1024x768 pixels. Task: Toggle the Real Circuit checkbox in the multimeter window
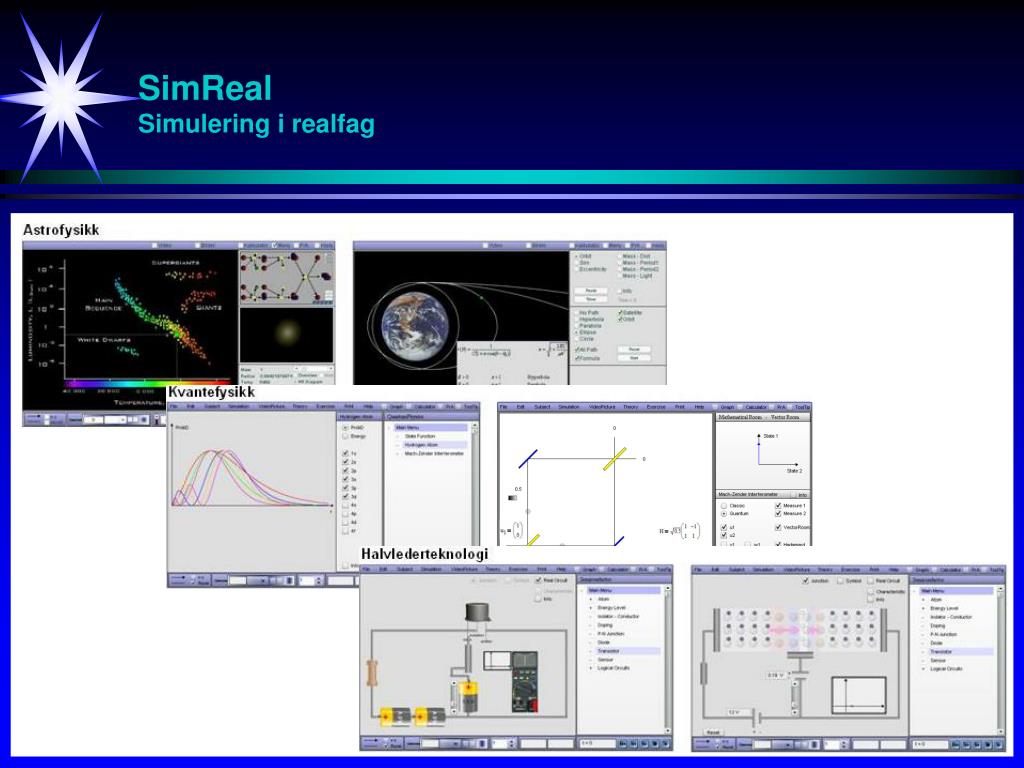(538, 580)
